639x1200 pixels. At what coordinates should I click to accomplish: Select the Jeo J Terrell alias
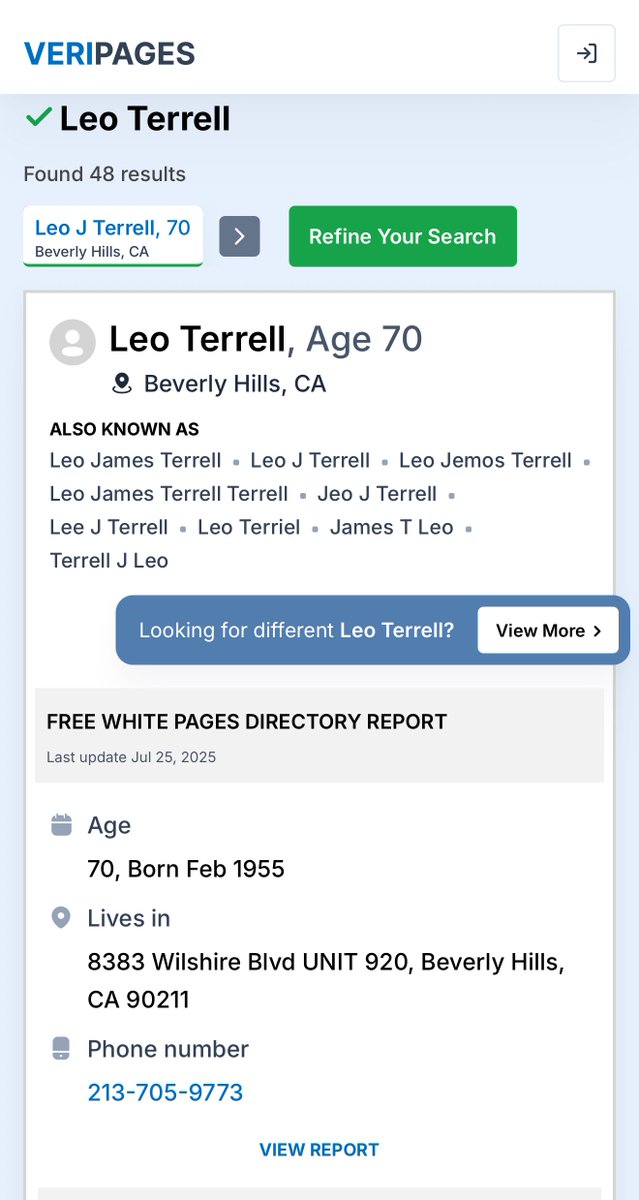[377, 494]
